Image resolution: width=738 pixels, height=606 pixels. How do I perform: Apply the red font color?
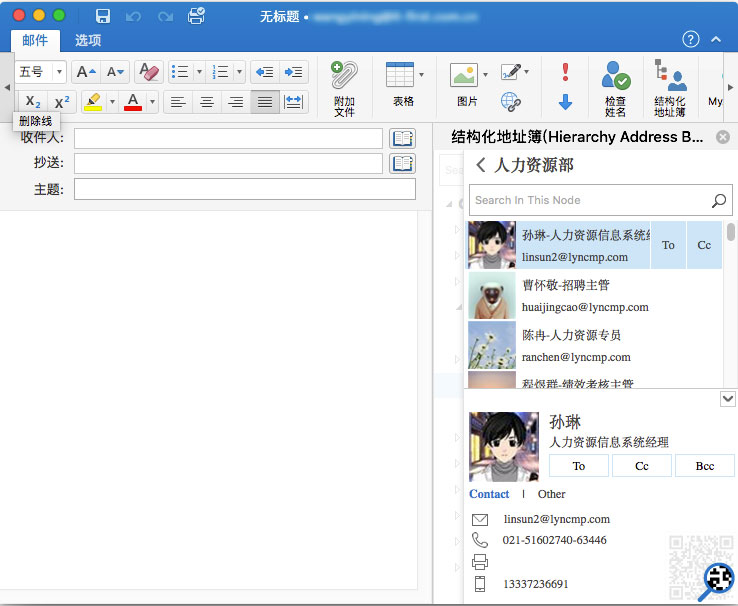pyautogui.click(x=133, y=102)
